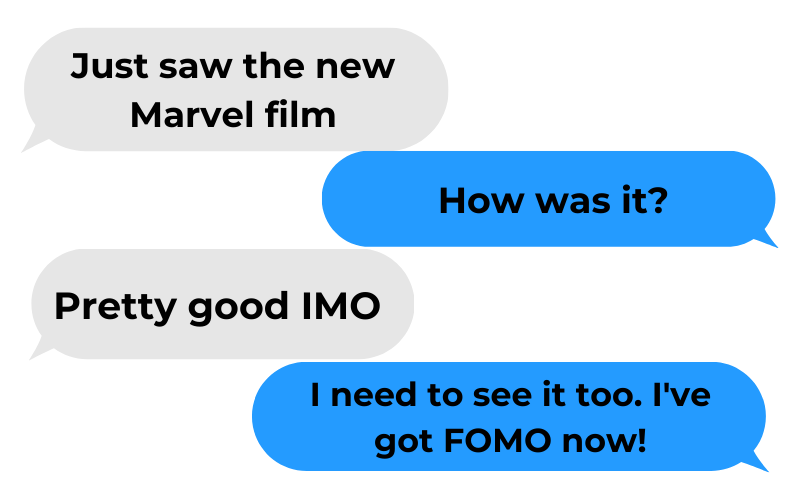Click the word 'need' in last bubble
The image size is (800, 500).
(373, 395)
